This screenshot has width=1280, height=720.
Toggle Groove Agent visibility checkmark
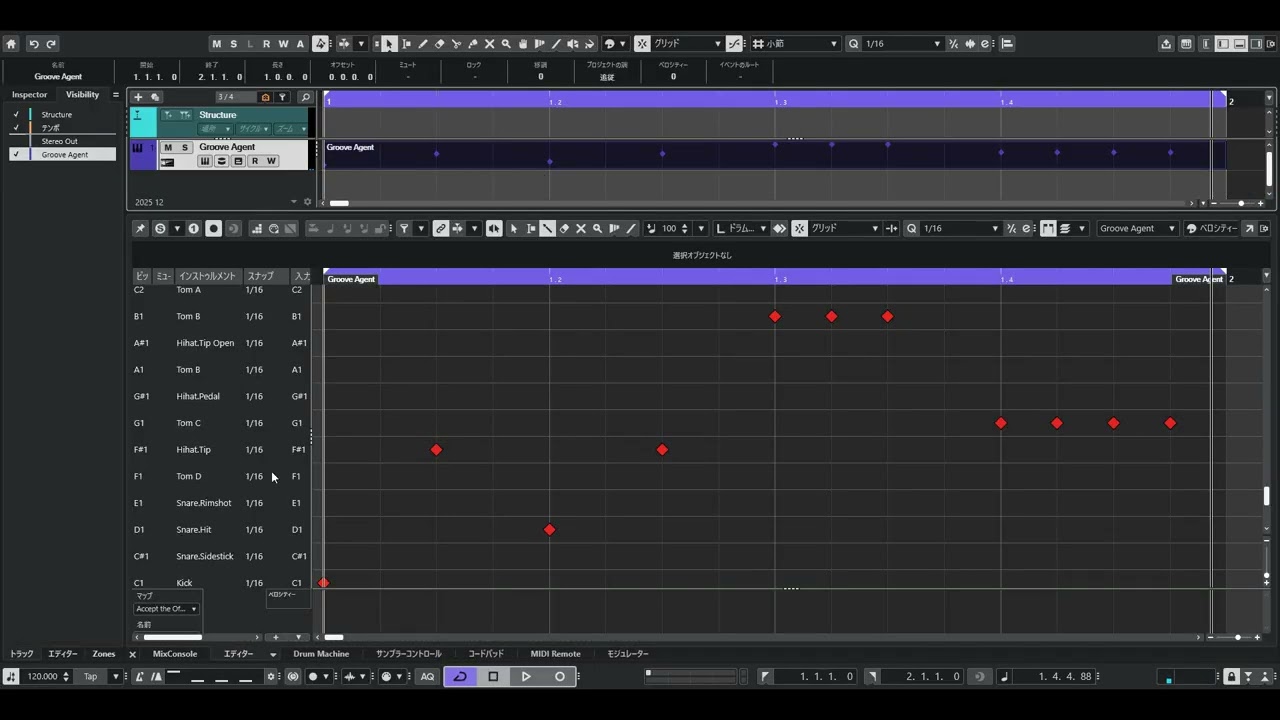click(x=16, y=155)
